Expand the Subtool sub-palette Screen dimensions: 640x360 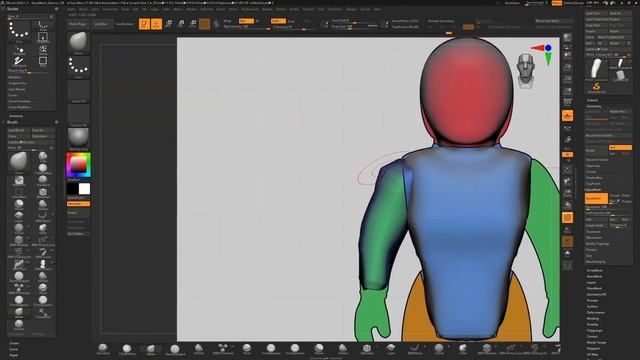pos(592,100)
